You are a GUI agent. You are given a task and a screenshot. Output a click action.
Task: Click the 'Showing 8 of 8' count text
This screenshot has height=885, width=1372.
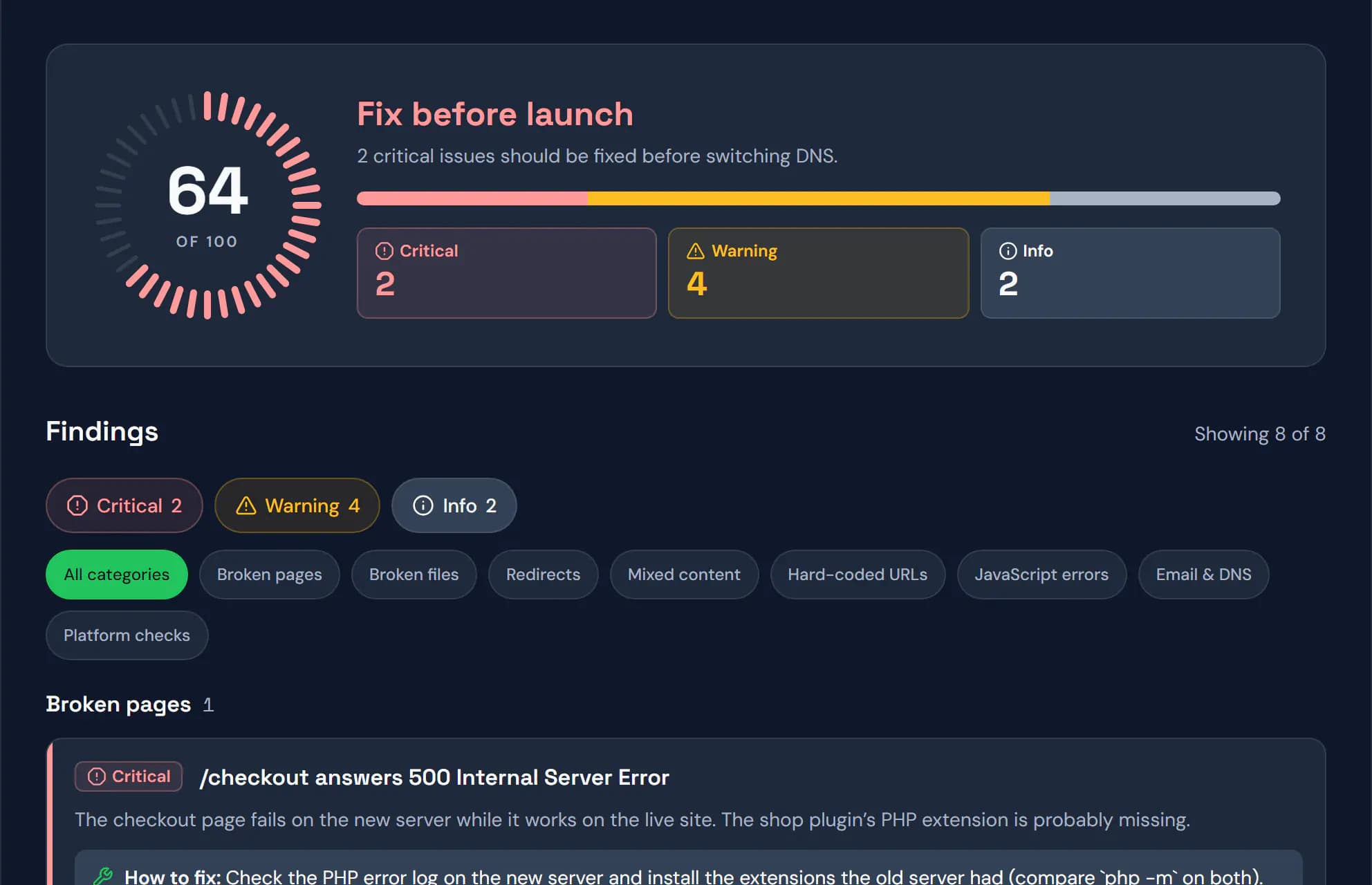click(x=1260, y=434)
